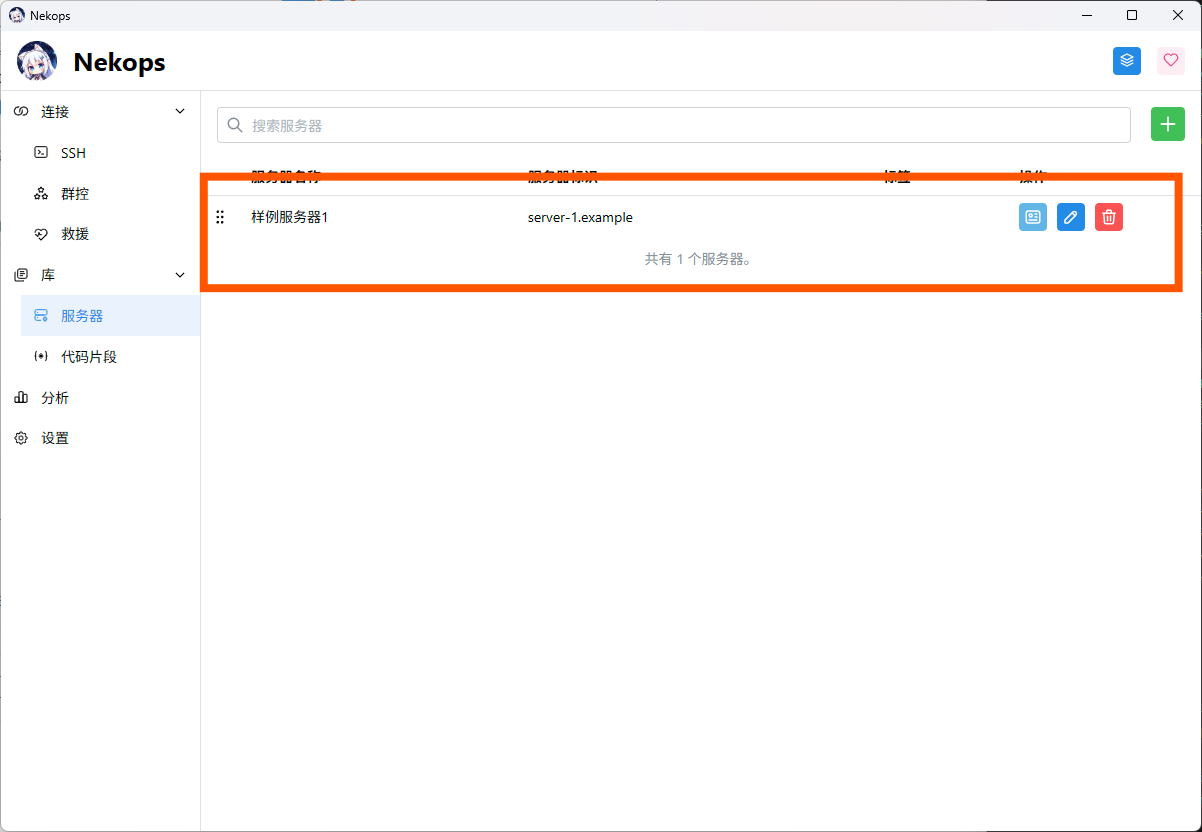Screen dimensions: 1202x832
Task: Go to 群控 in the sidebar
Action: pos(75,194)
